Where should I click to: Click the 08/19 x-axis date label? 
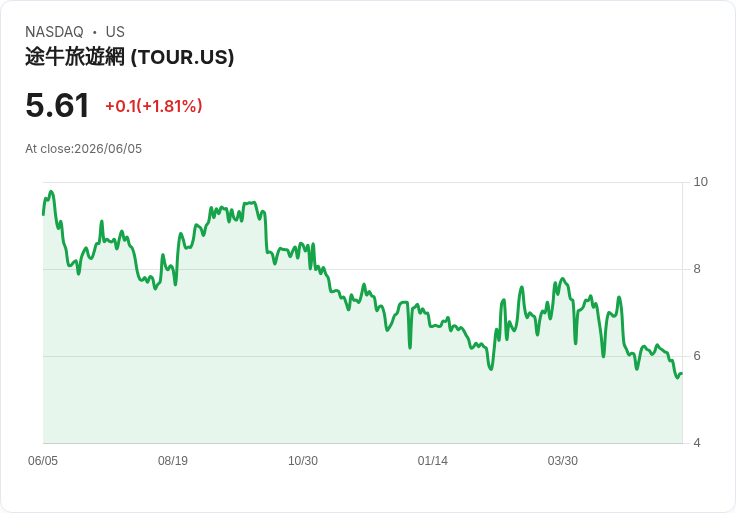point(173,461)
